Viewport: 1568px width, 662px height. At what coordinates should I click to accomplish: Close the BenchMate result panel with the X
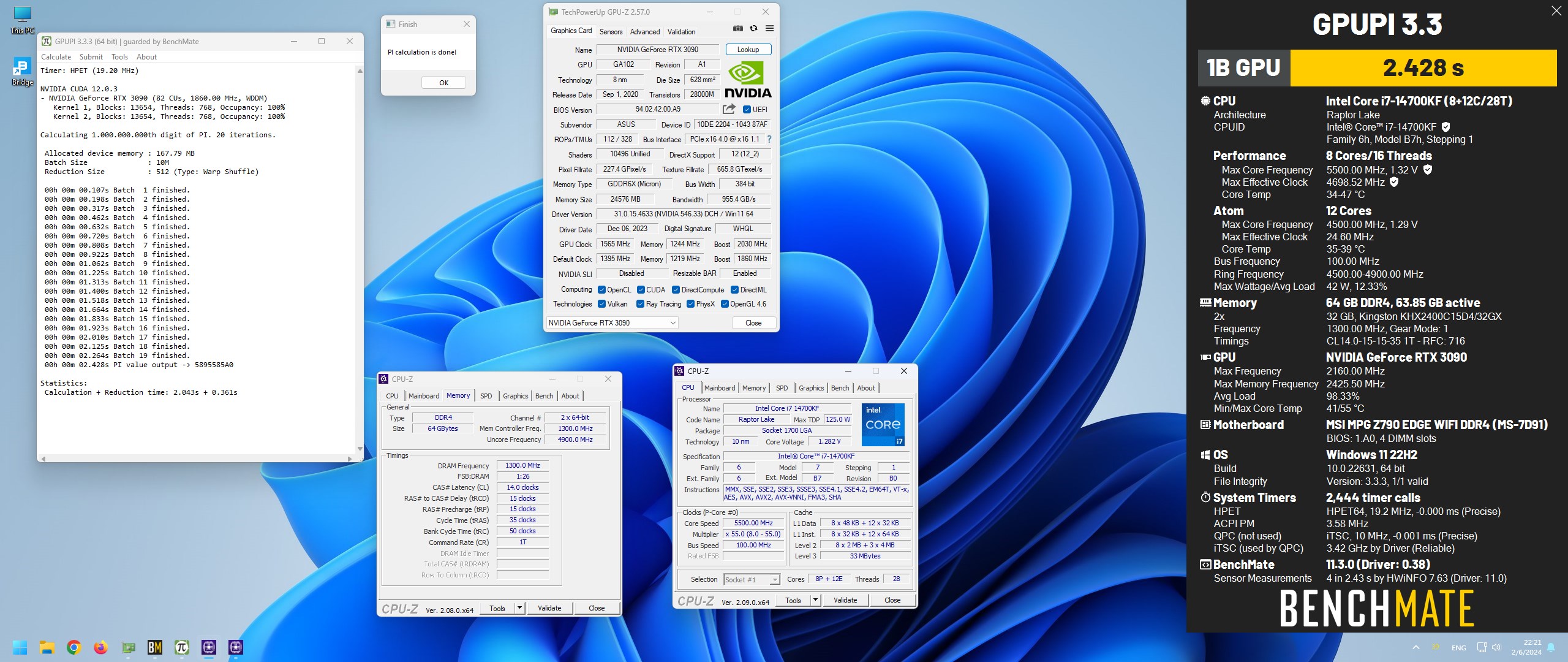click(1556, 10)
